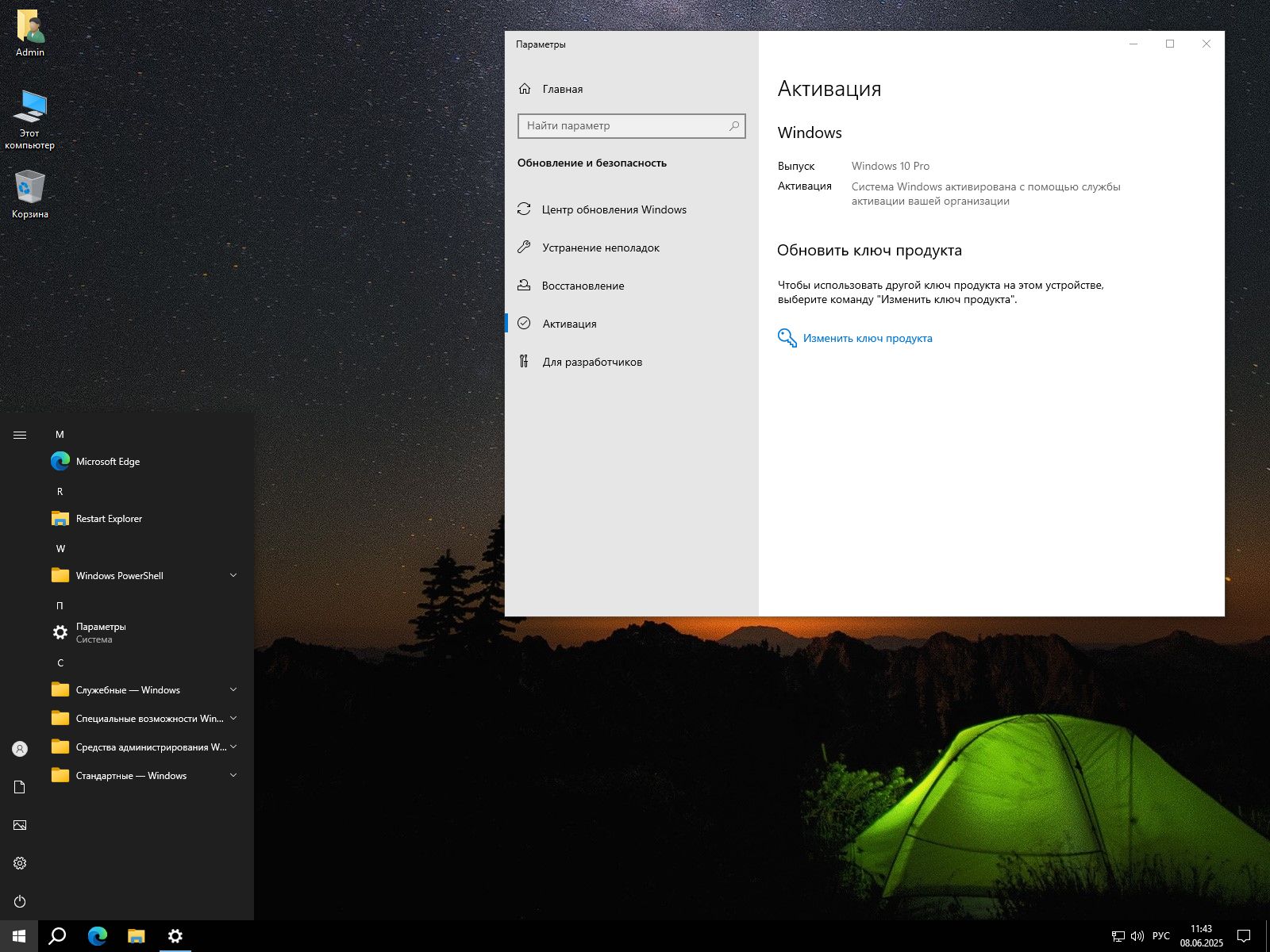
Task: Click the letter W header in Start list
Action: click(x=60, y=549)
